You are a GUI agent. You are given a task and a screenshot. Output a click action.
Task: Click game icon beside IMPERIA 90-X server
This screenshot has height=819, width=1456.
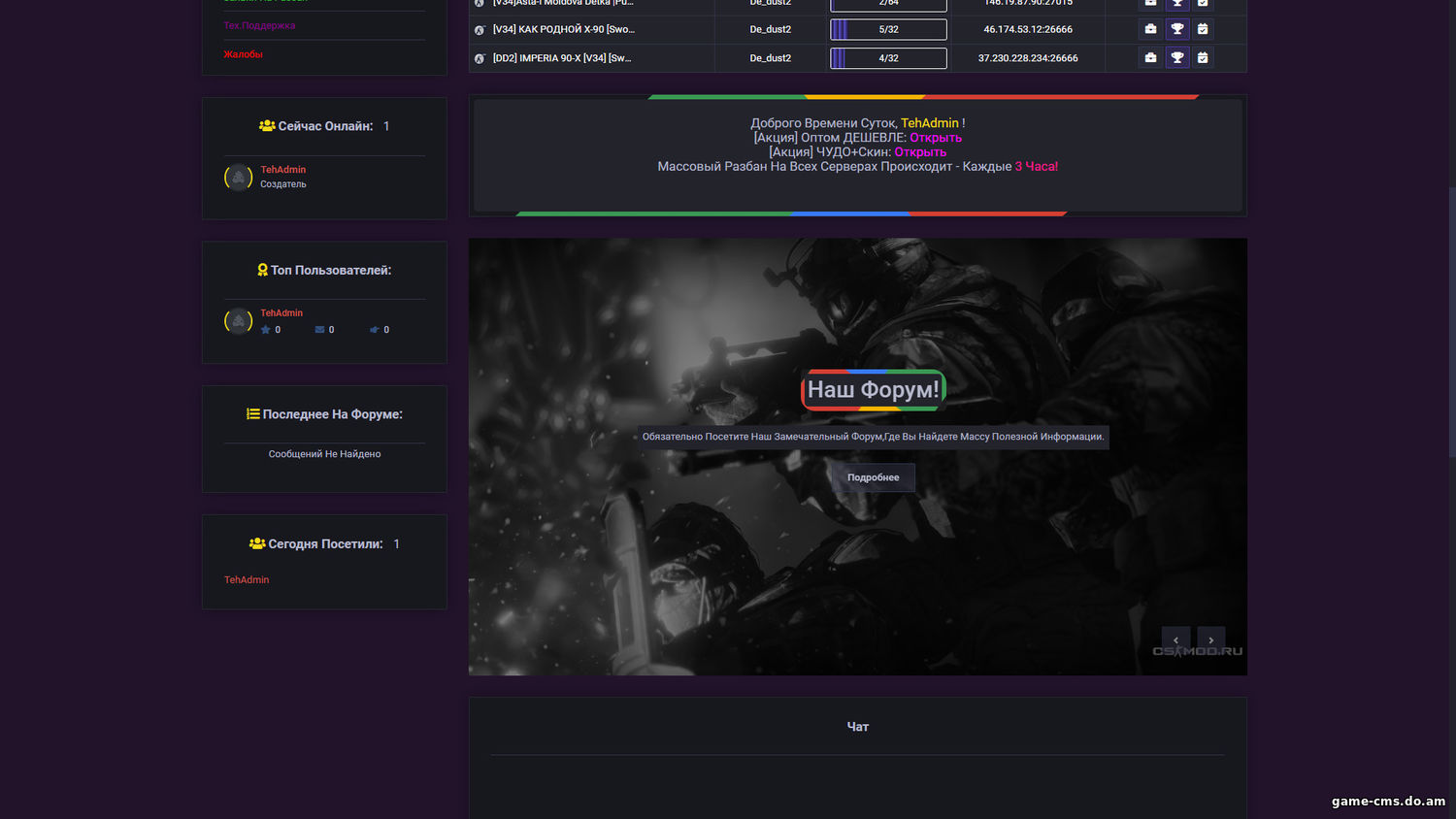(480, 59)
